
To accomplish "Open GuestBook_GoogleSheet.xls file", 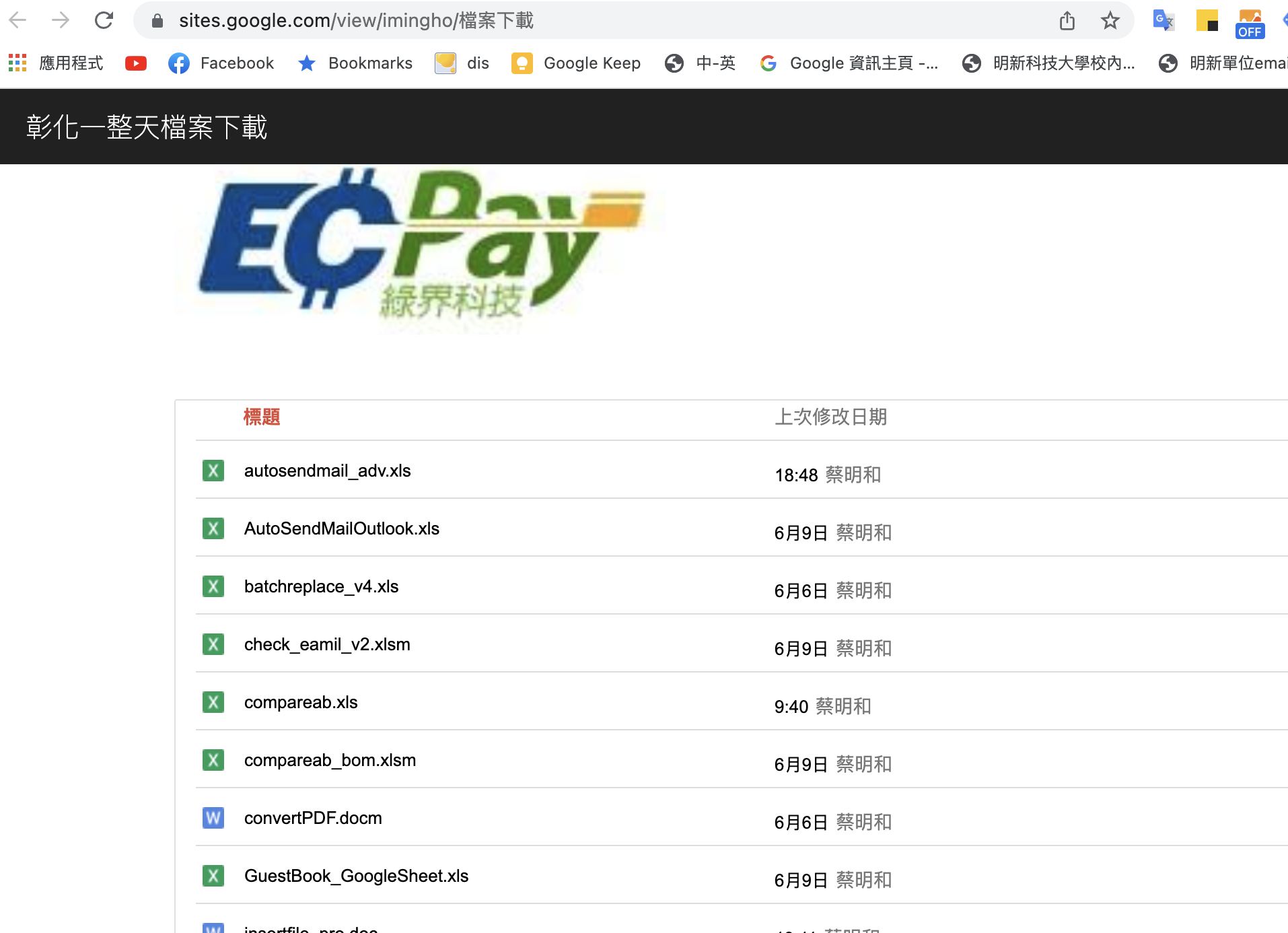I will click(x=356, y=876).
